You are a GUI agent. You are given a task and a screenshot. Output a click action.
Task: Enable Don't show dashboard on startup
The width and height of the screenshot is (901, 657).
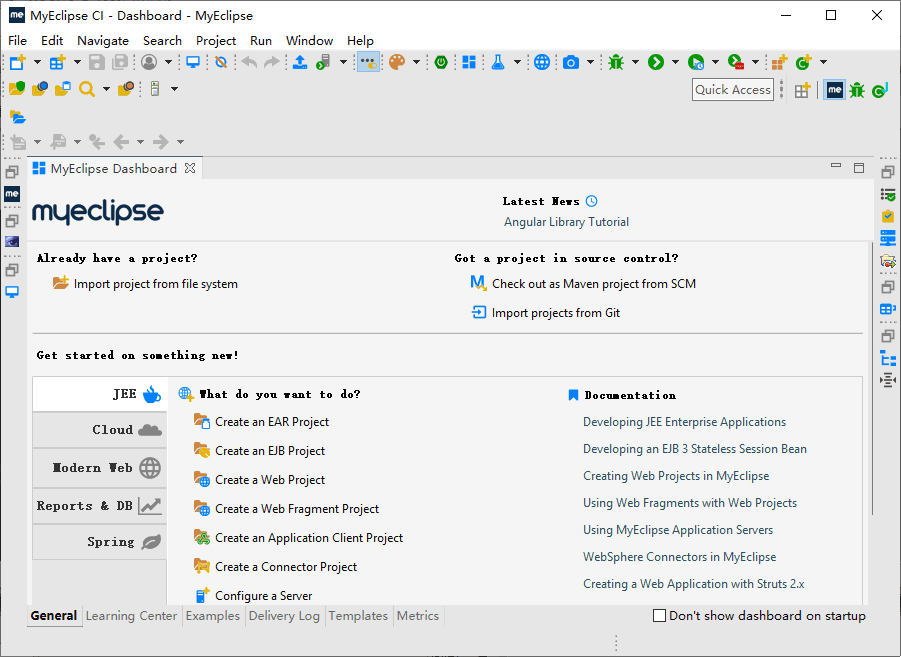coord(659,616)
